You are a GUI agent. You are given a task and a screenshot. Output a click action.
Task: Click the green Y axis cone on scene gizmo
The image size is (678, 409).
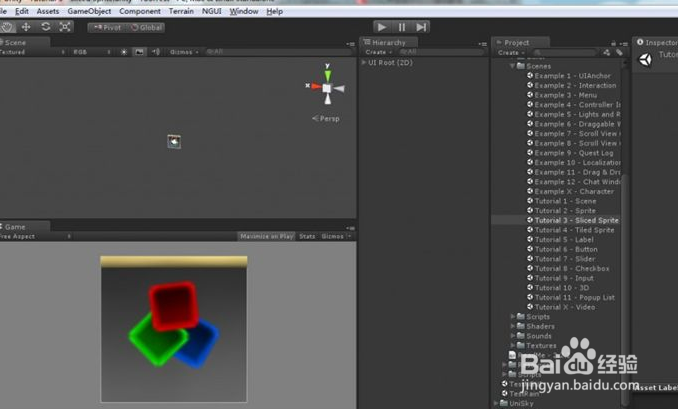[x=328, y=75]
